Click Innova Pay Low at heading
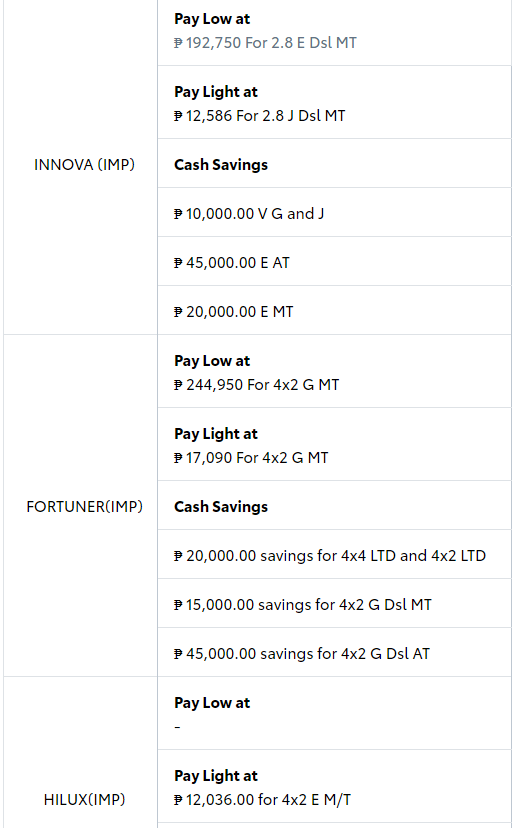The width and height of the screenshot is (514, 828). tap(212, 19)
